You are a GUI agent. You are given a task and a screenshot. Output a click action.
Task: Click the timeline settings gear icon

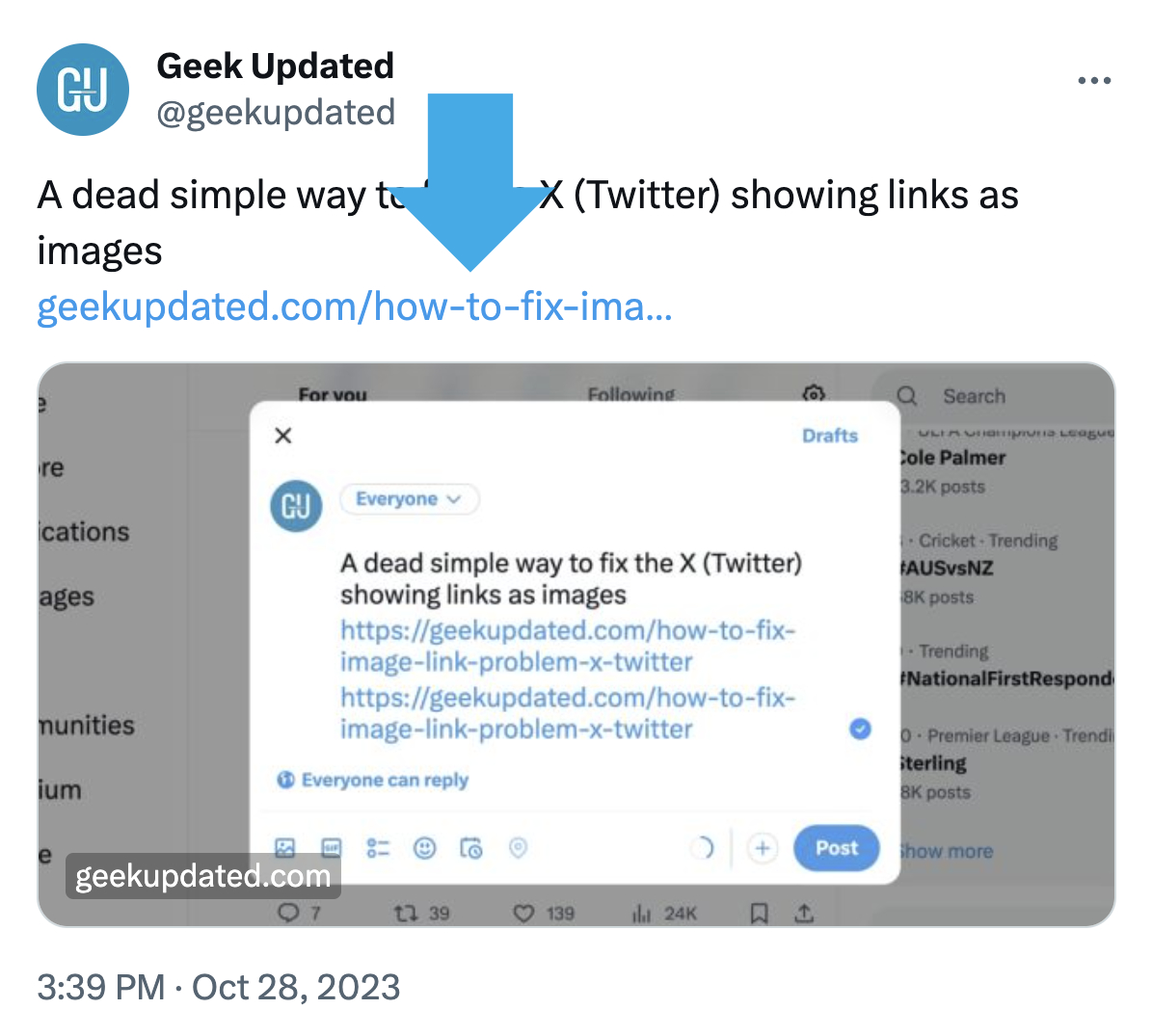(815, 393)
